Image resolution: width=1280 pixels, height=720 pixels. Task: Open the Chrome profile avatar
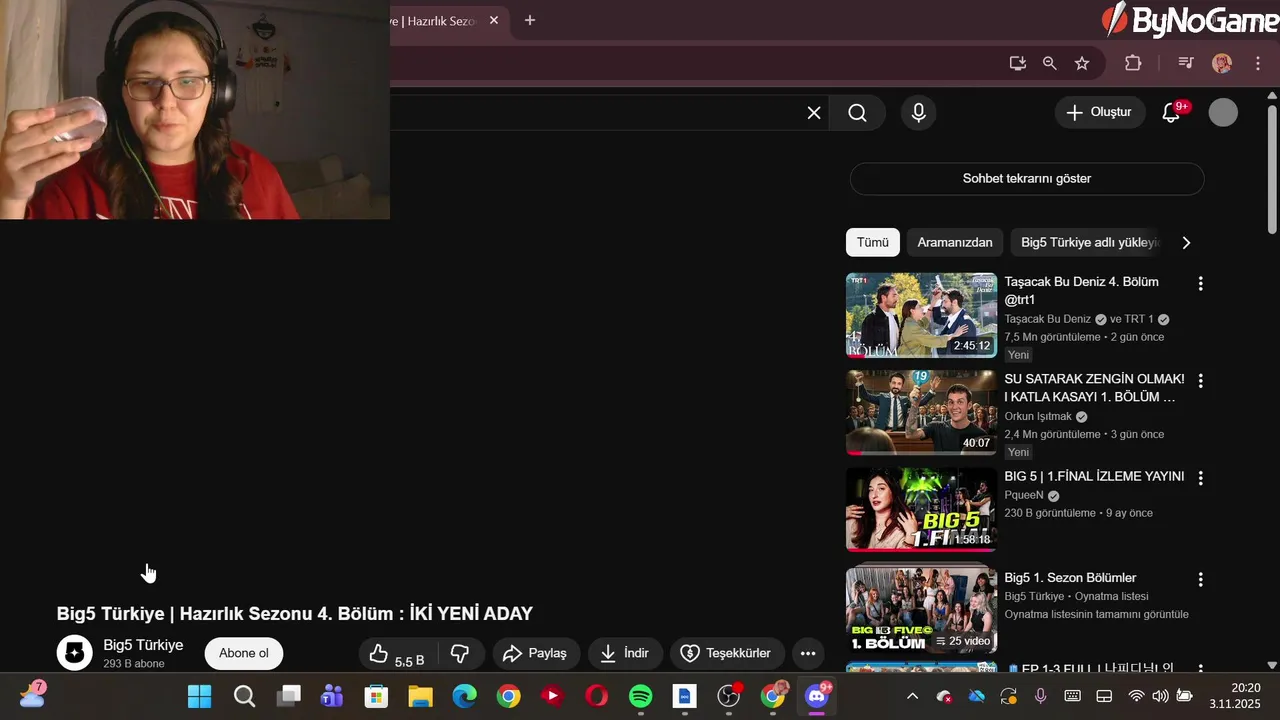[x=1222, y=63]
